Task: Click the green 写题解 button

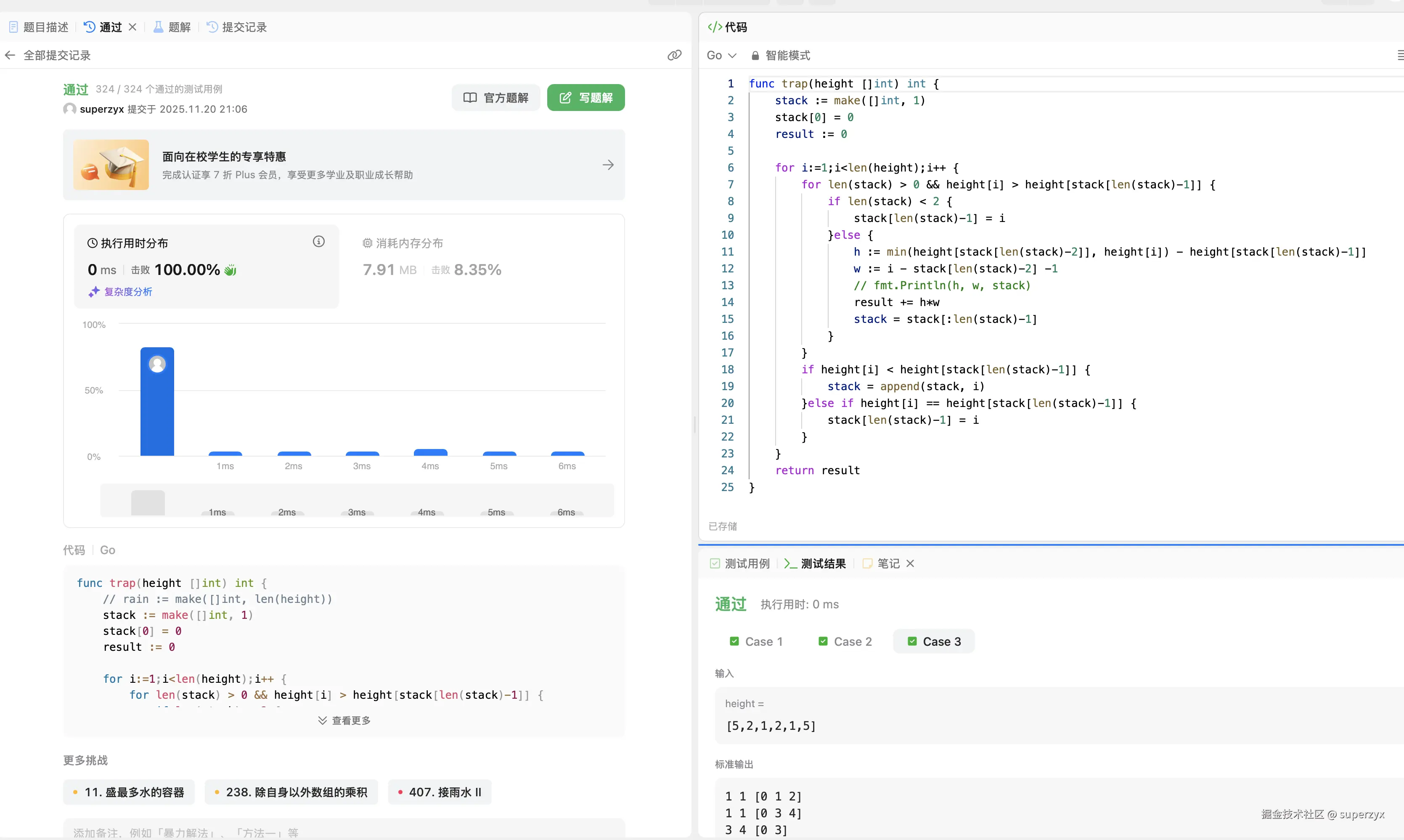Action: coord(586,98)
